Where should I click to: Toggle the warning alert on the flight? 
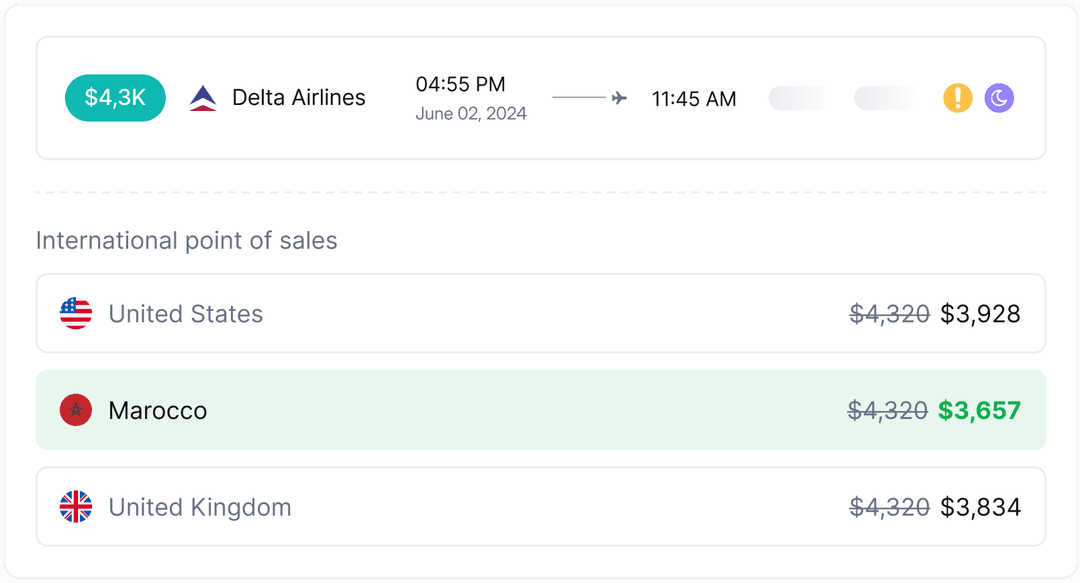(x=957, y=98)
